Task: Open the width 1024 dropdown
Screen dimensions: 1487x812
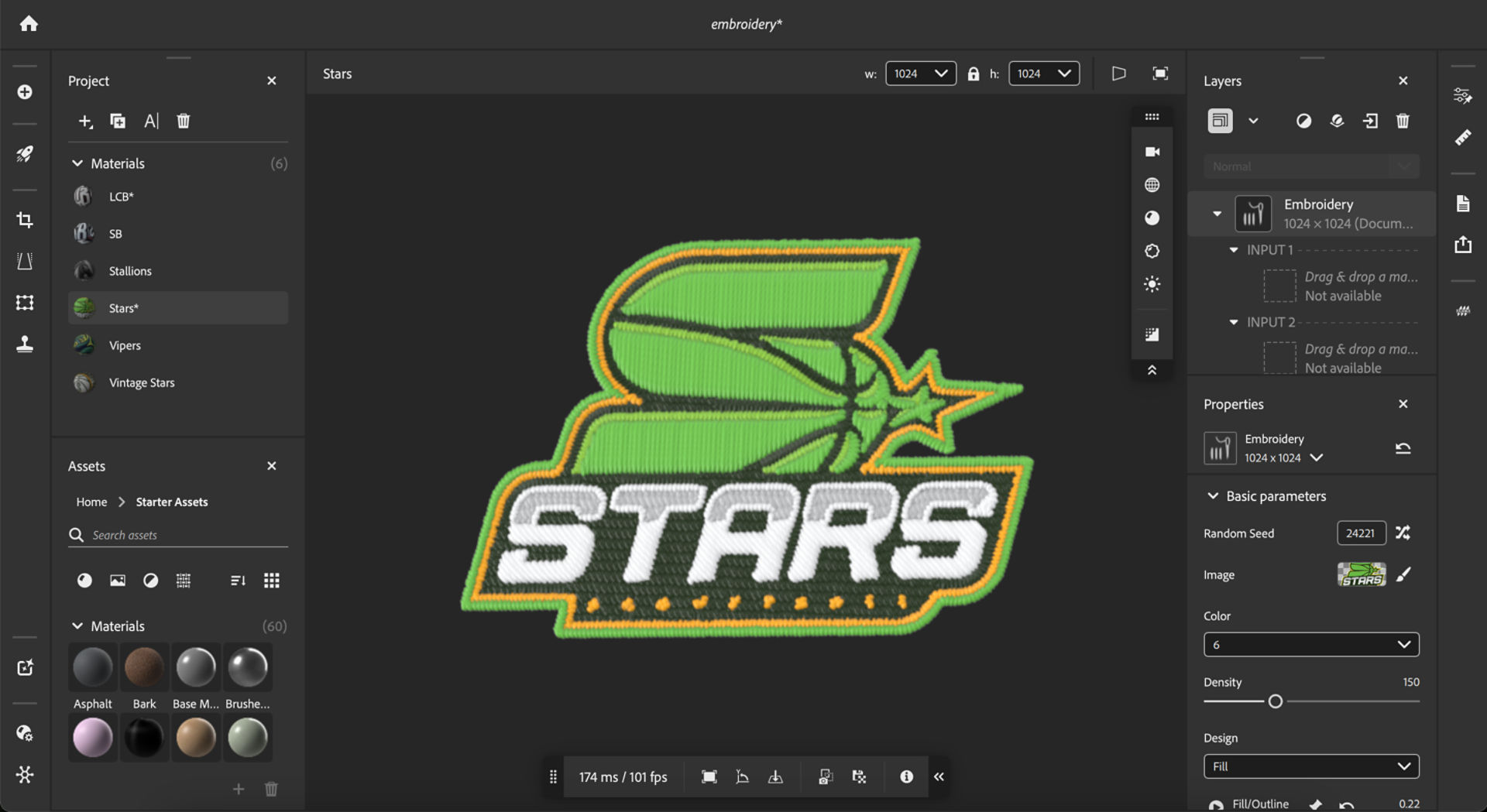Action: click(x=921, y=74)
